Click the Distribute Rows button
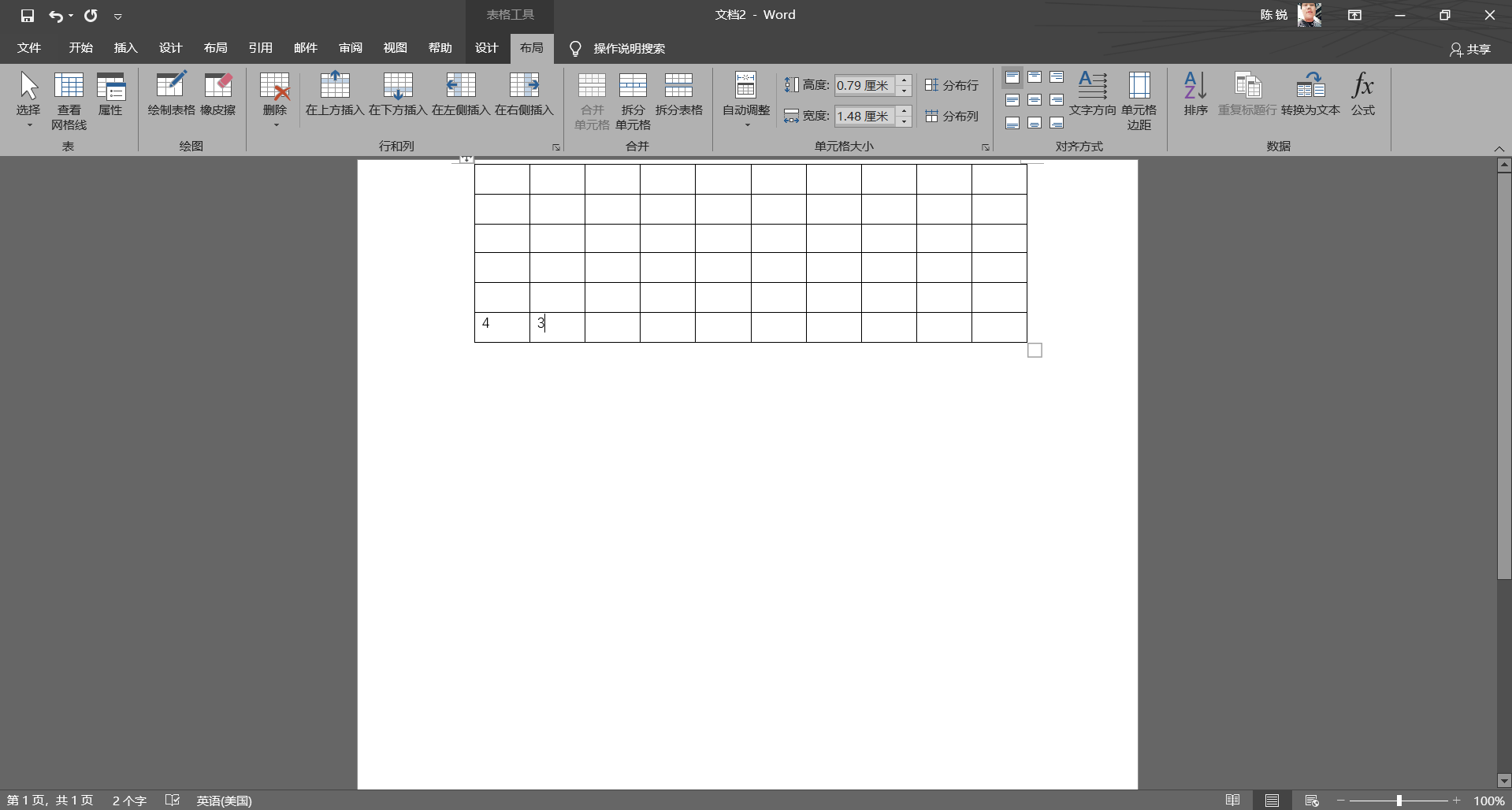Screen dimensions: 1512x810 (952, 85)
